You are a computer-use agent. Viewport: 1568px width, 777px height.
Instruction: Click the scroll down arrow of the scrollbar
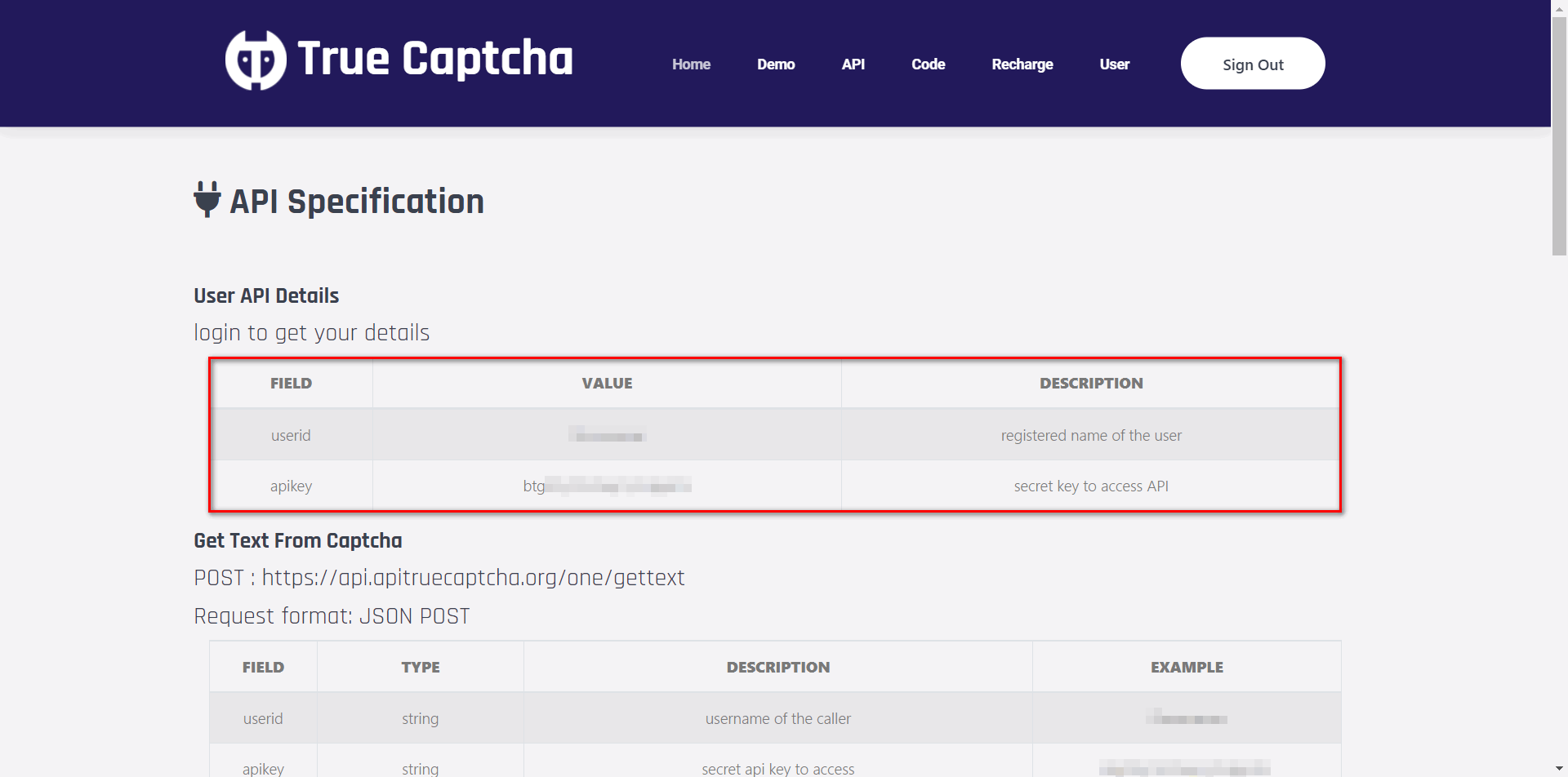click(x=1559, y=769)
